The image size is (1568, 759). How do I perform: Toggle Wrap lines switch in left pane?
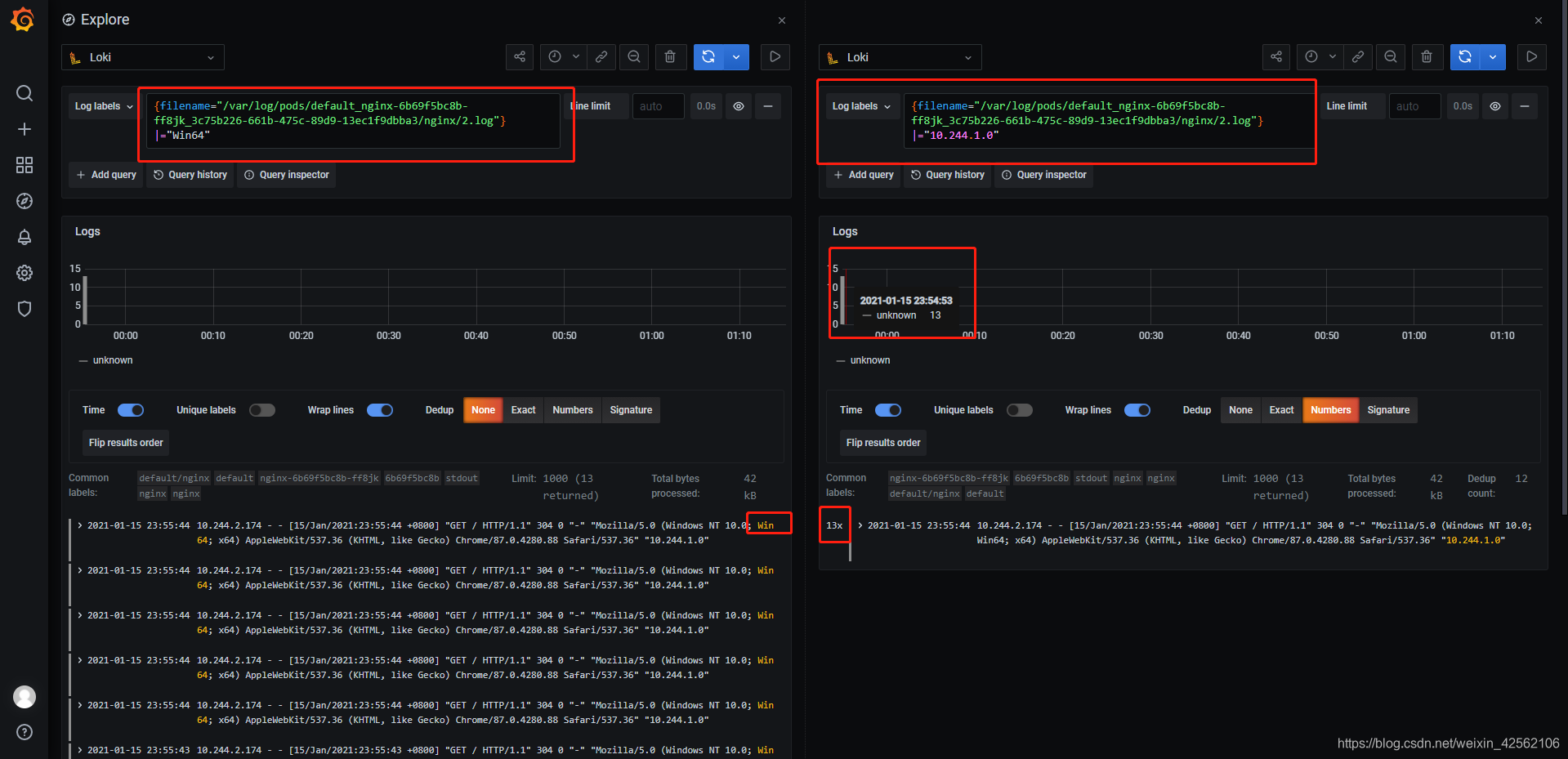pyautogui.click(x=380, y=410)
